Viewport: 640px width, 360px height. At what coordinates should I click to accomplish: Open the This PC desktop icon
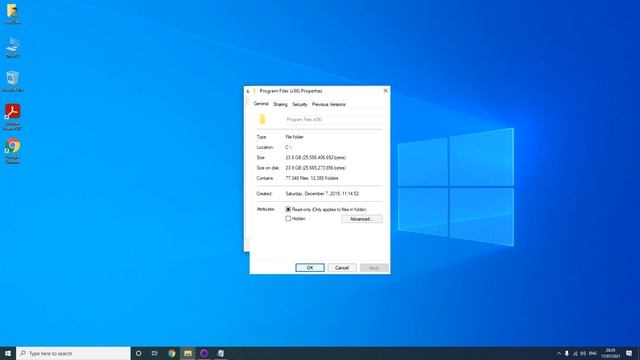13,47
